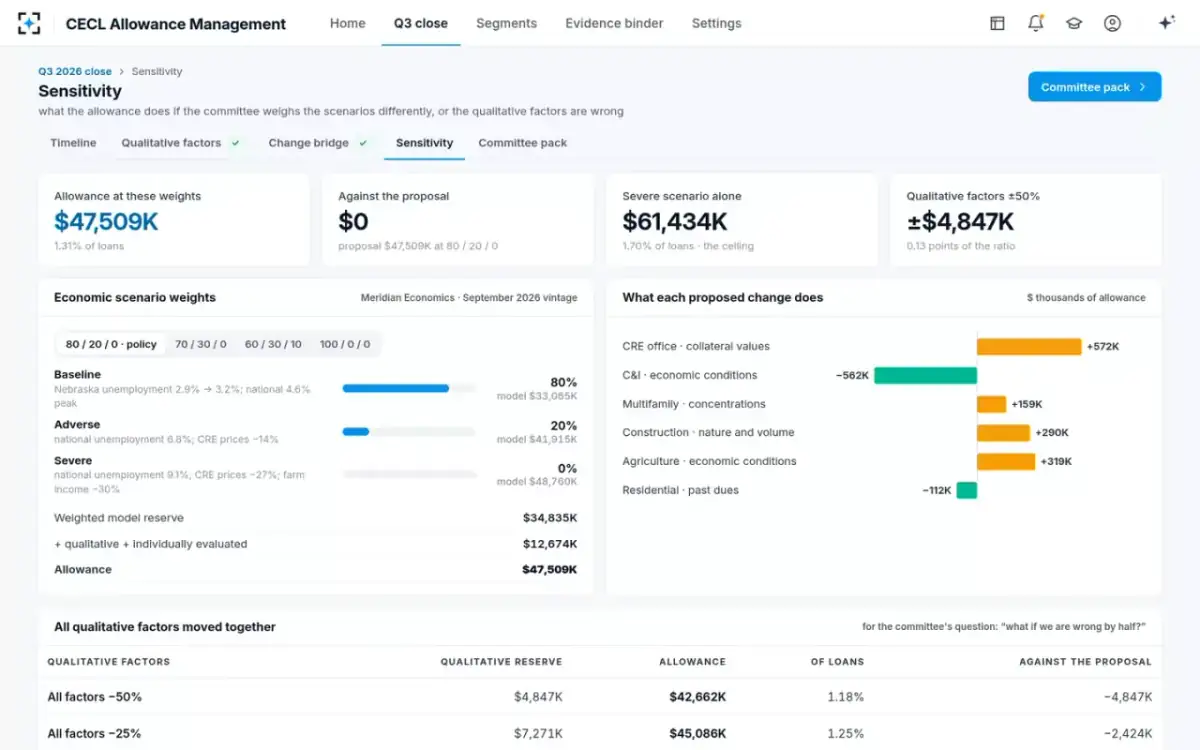Screen dimensions: 1200x750
Task: Open the graduation cap learning icon
Action: (1074, 23)
